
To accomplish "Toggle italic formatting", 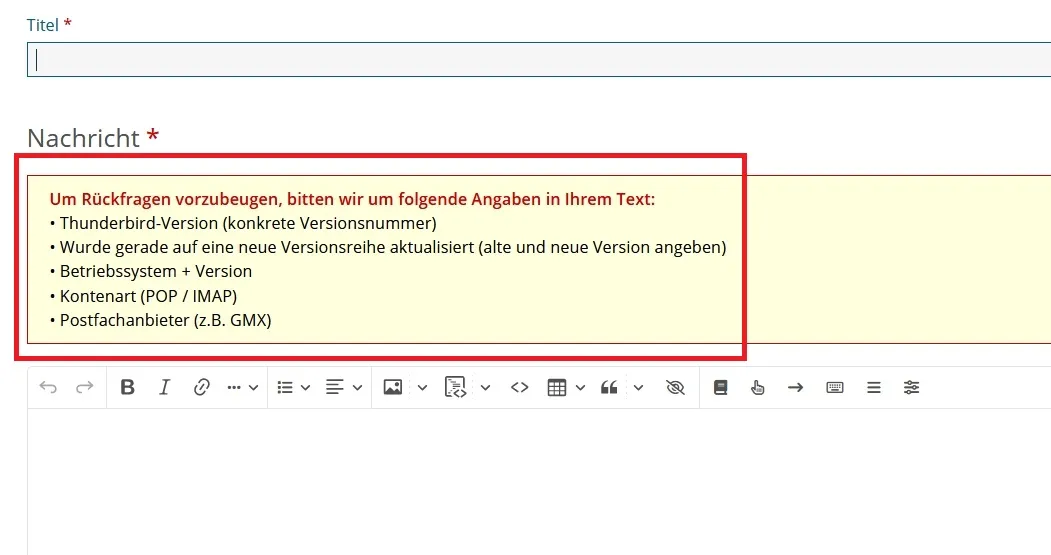I will (164, 387).
